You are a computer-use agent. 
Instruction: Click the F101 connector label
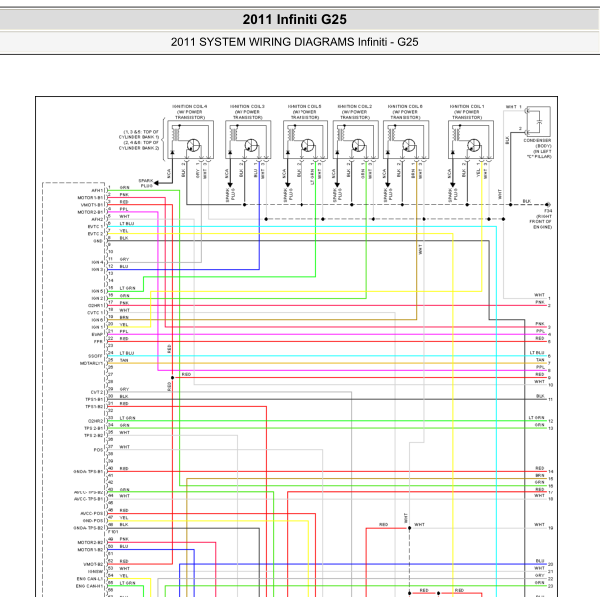113,532
